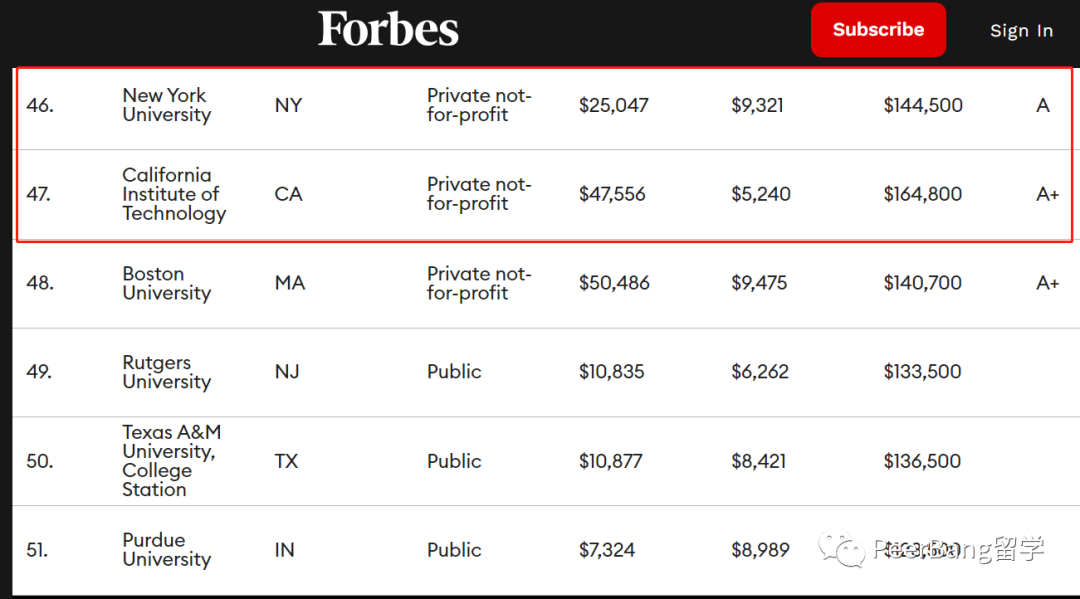Click rank number 46.

pos(40,105)
